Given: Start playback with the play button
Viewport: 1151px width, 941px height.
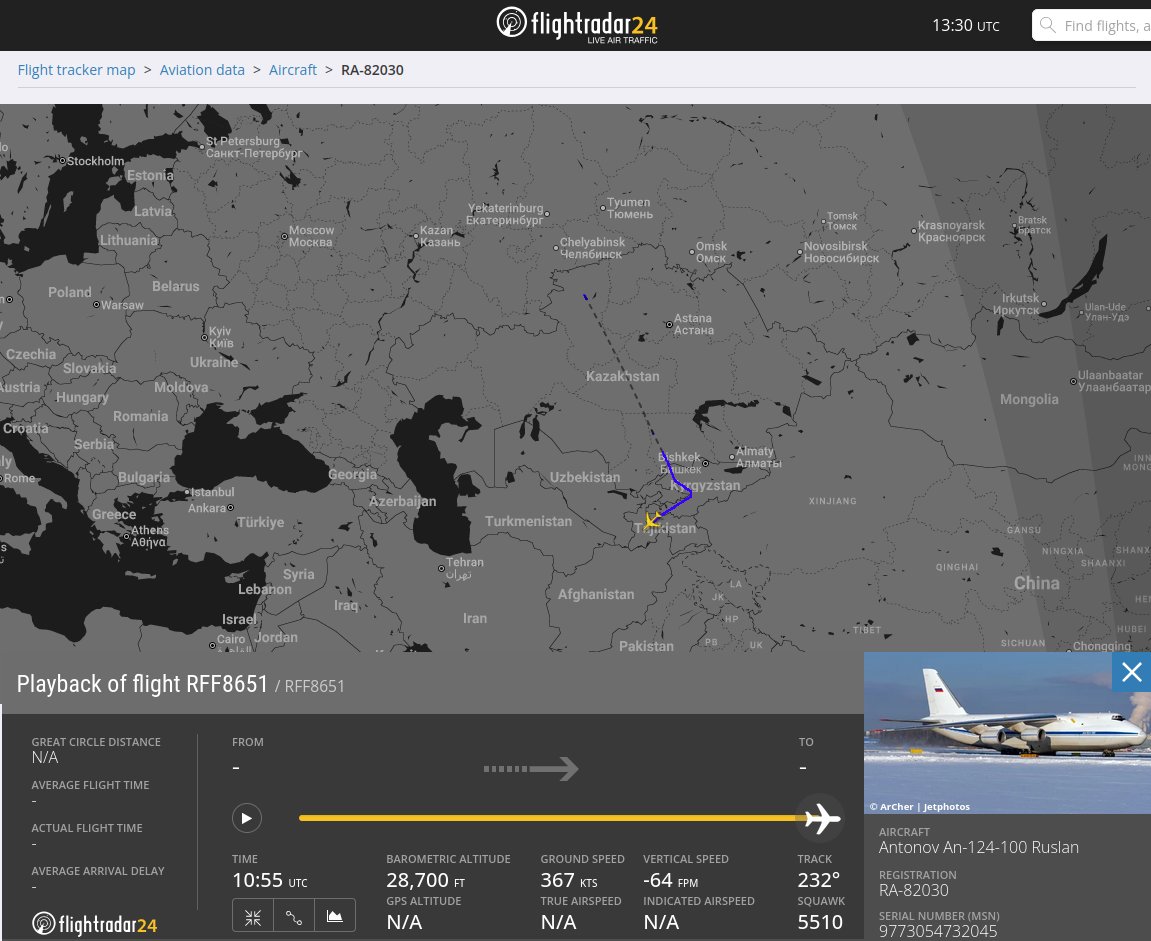Looking at the screenshot, I should point(247,818).
